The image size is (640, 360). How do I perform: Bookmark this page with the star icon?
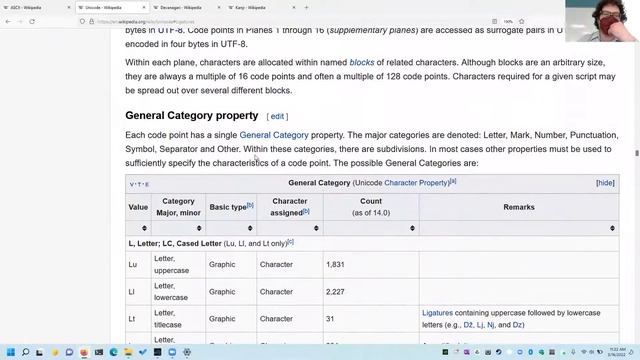pyautogui.click(x=522, y=21)
